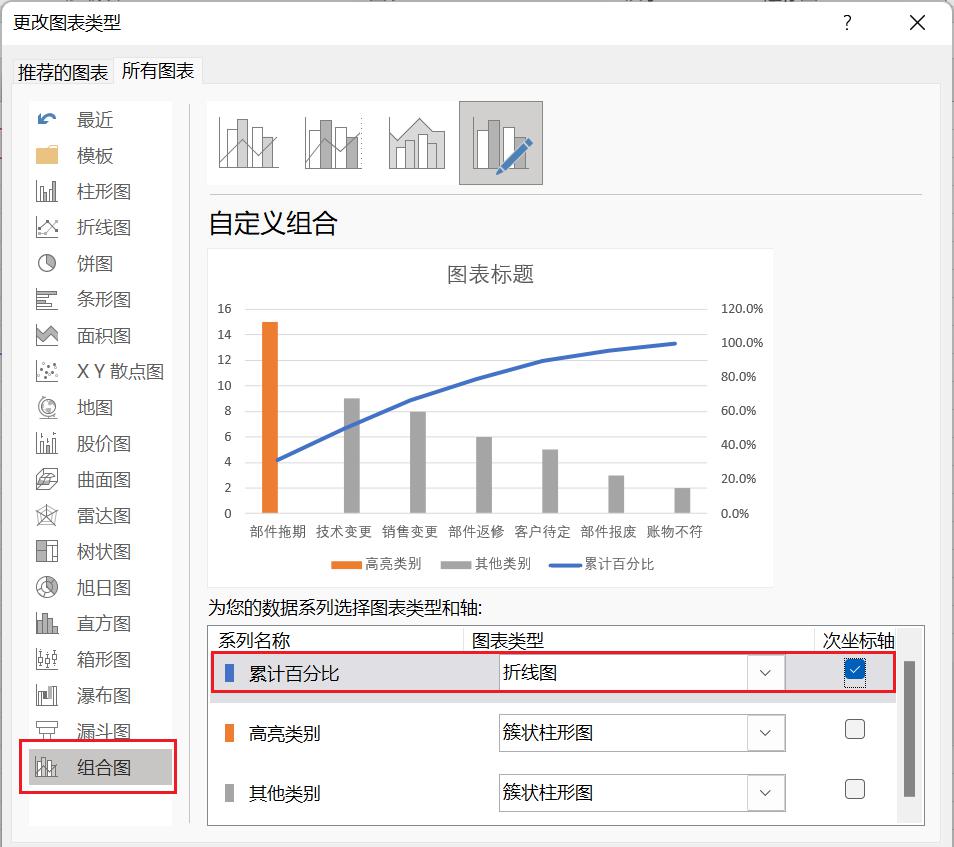Click the 自定义组合 heading text
Viewport: 954px width, 847px height.
[x=273, y=223]
